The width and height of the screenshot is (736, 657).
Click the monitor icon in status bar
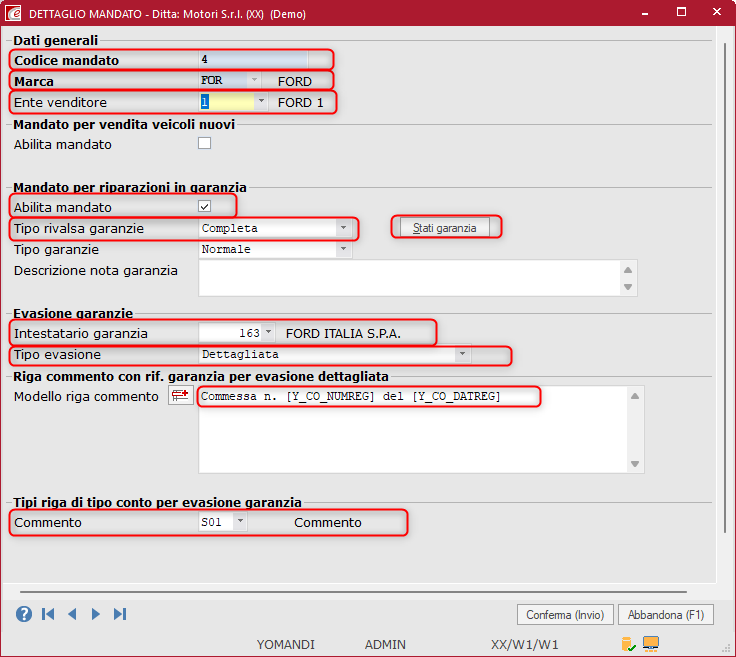(651, 644)
